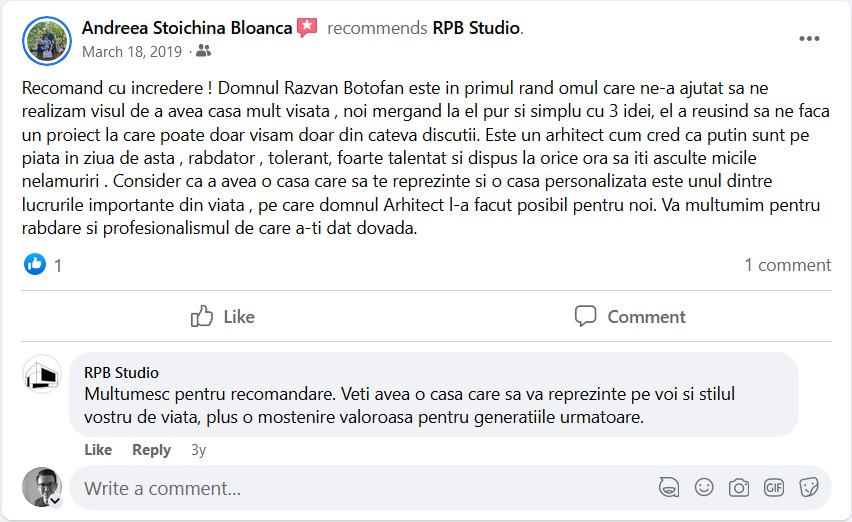Click the avatar sticker icon in comment box

click(669, 488)
